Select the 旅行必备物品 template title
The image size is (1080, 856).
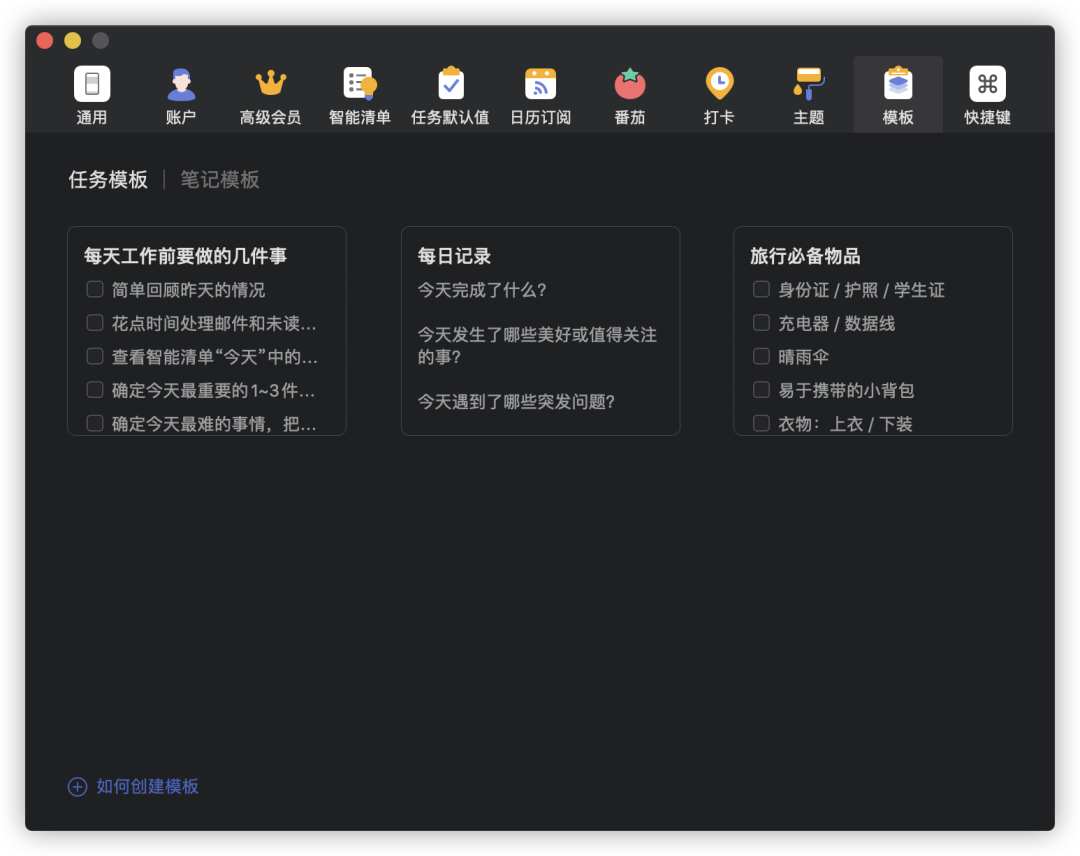click(805, 256)
